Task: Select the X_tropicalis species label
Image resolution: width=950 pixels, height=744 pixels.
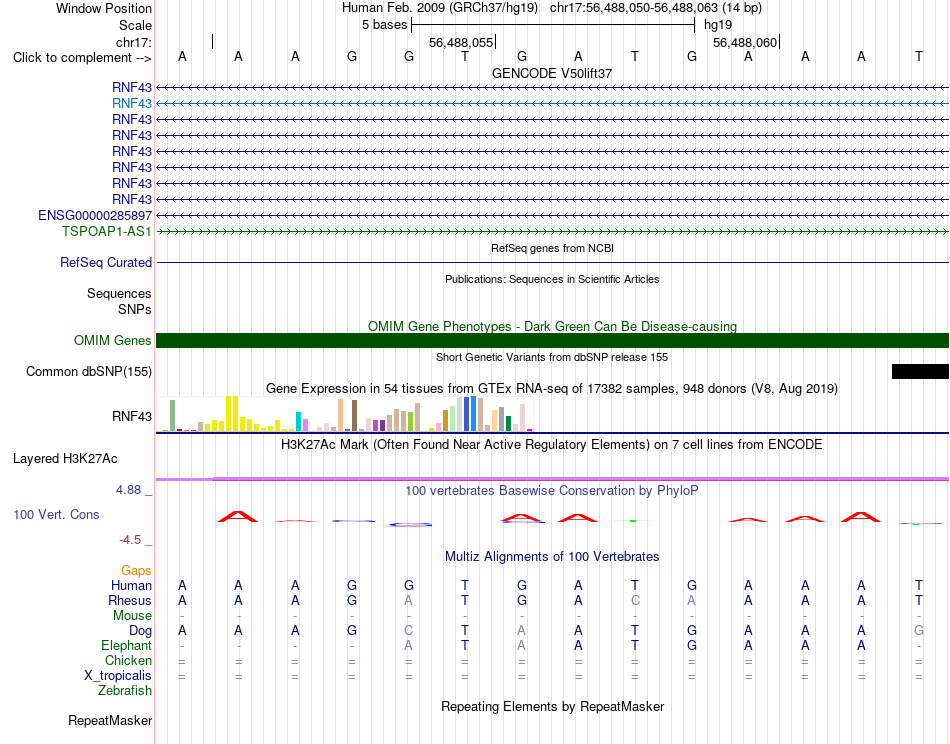Action: [118, 676]
